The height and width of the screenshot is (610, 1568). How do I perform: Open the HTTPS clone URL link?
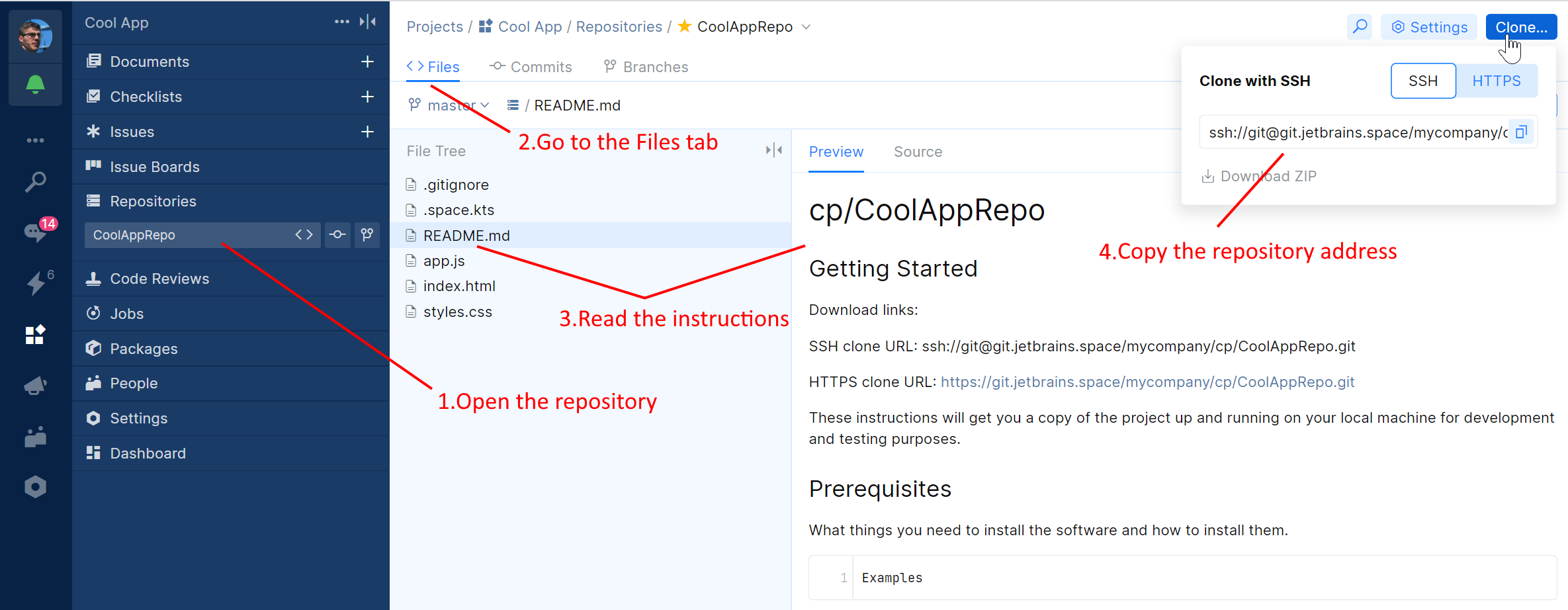click(x=1147, y=382)
